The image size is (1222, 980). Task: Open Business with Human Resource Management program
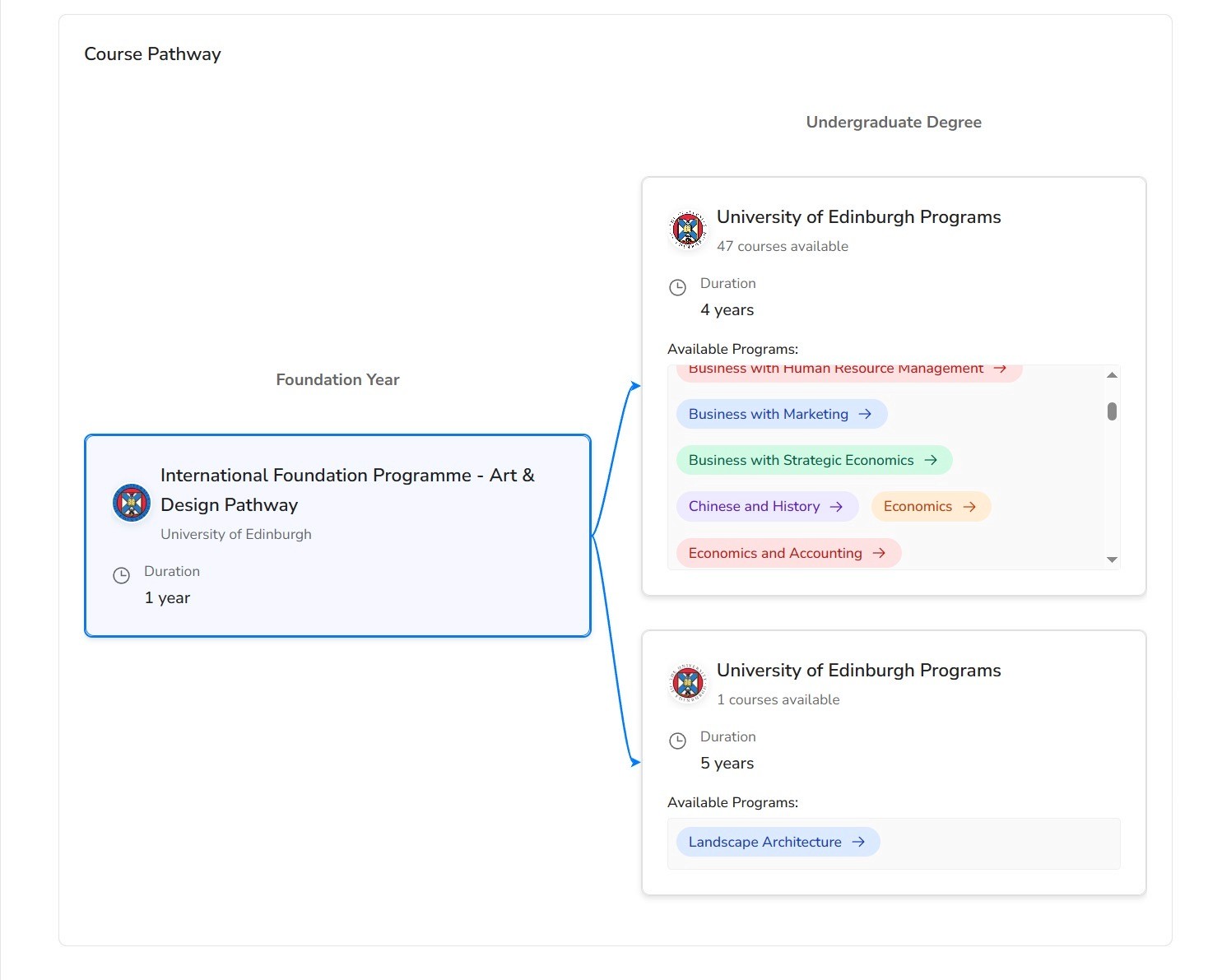pos(848,372)
